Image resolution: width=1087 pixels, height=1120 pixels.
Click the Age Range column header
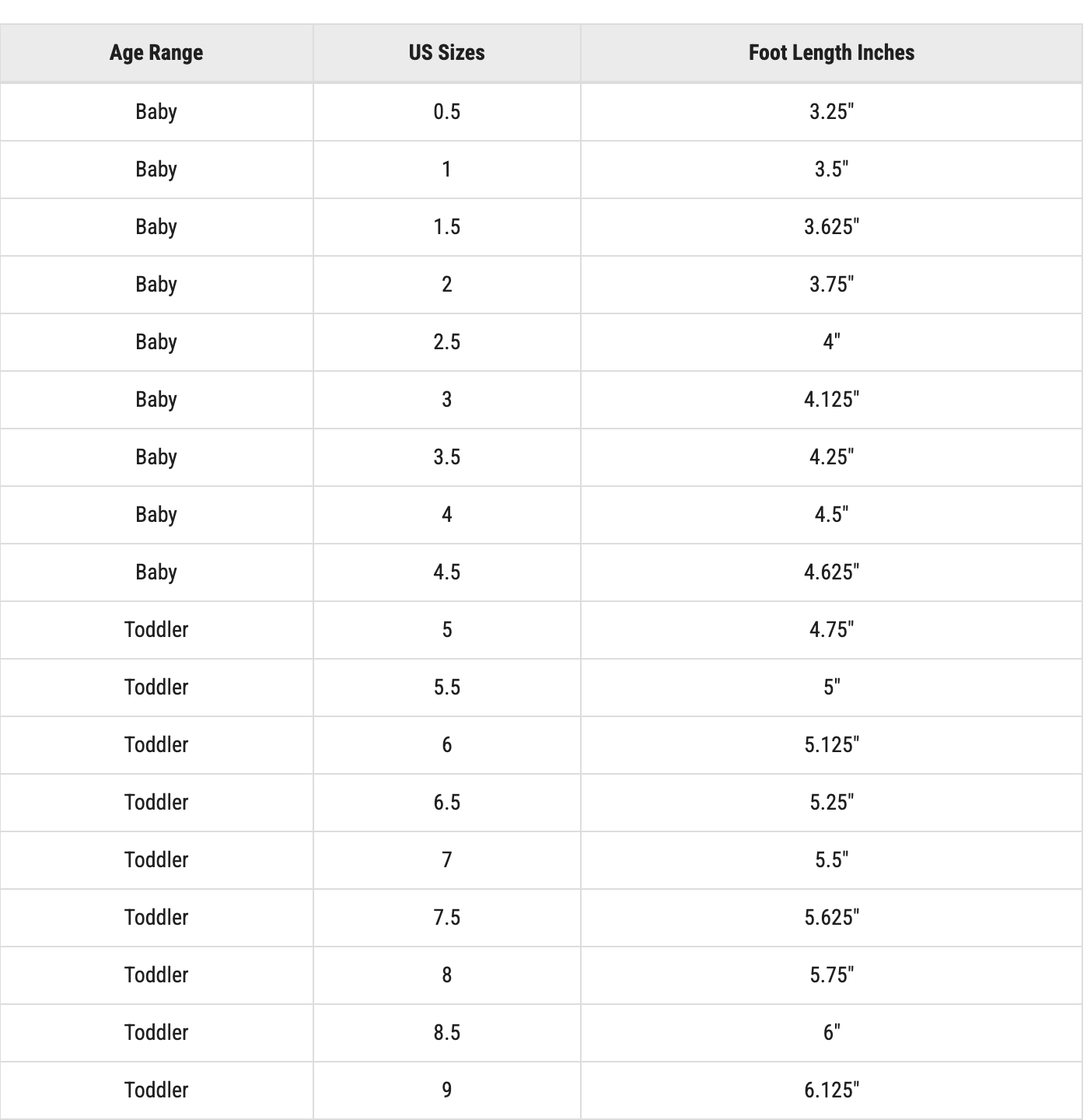pyautogui.click(x=156, y=53)
